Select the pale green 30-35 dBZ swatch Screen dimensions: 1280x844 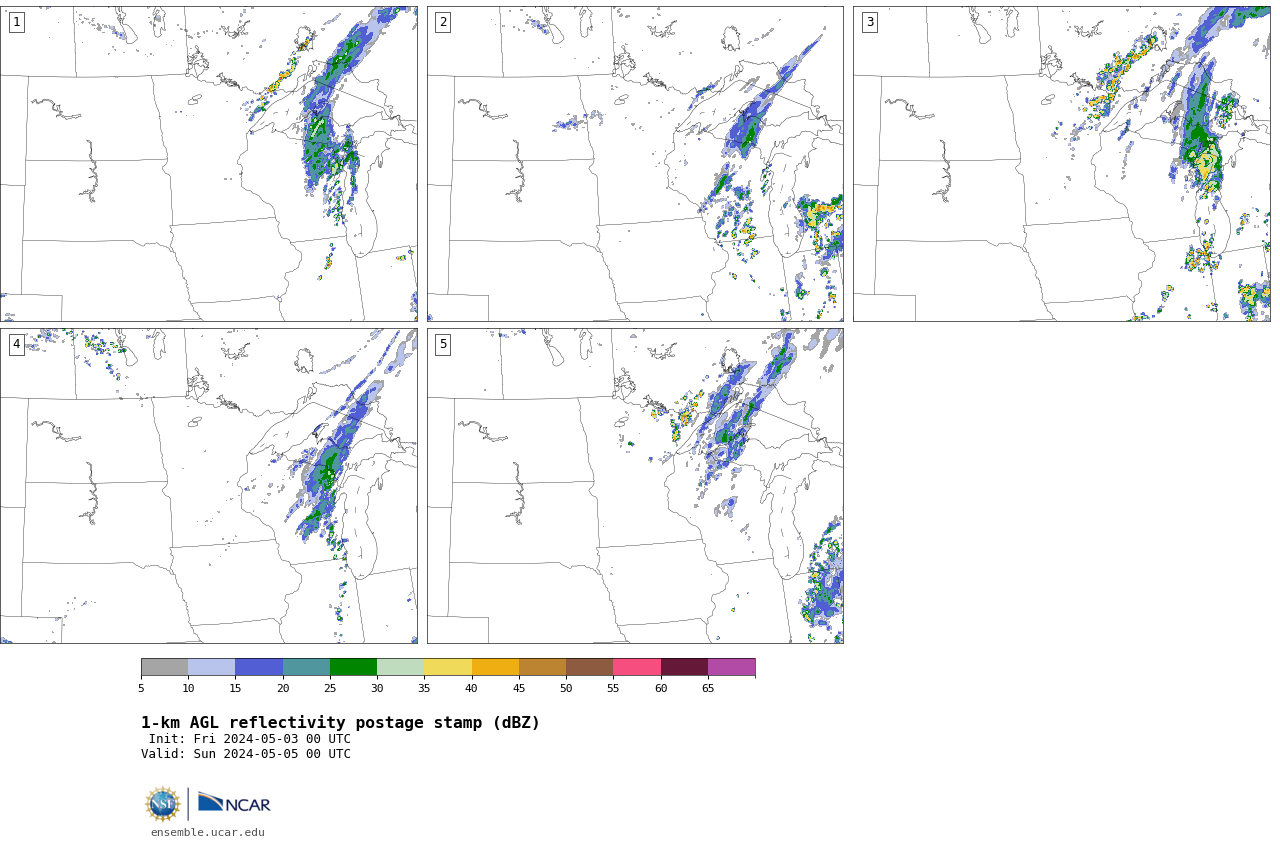[x=400, y=667]
